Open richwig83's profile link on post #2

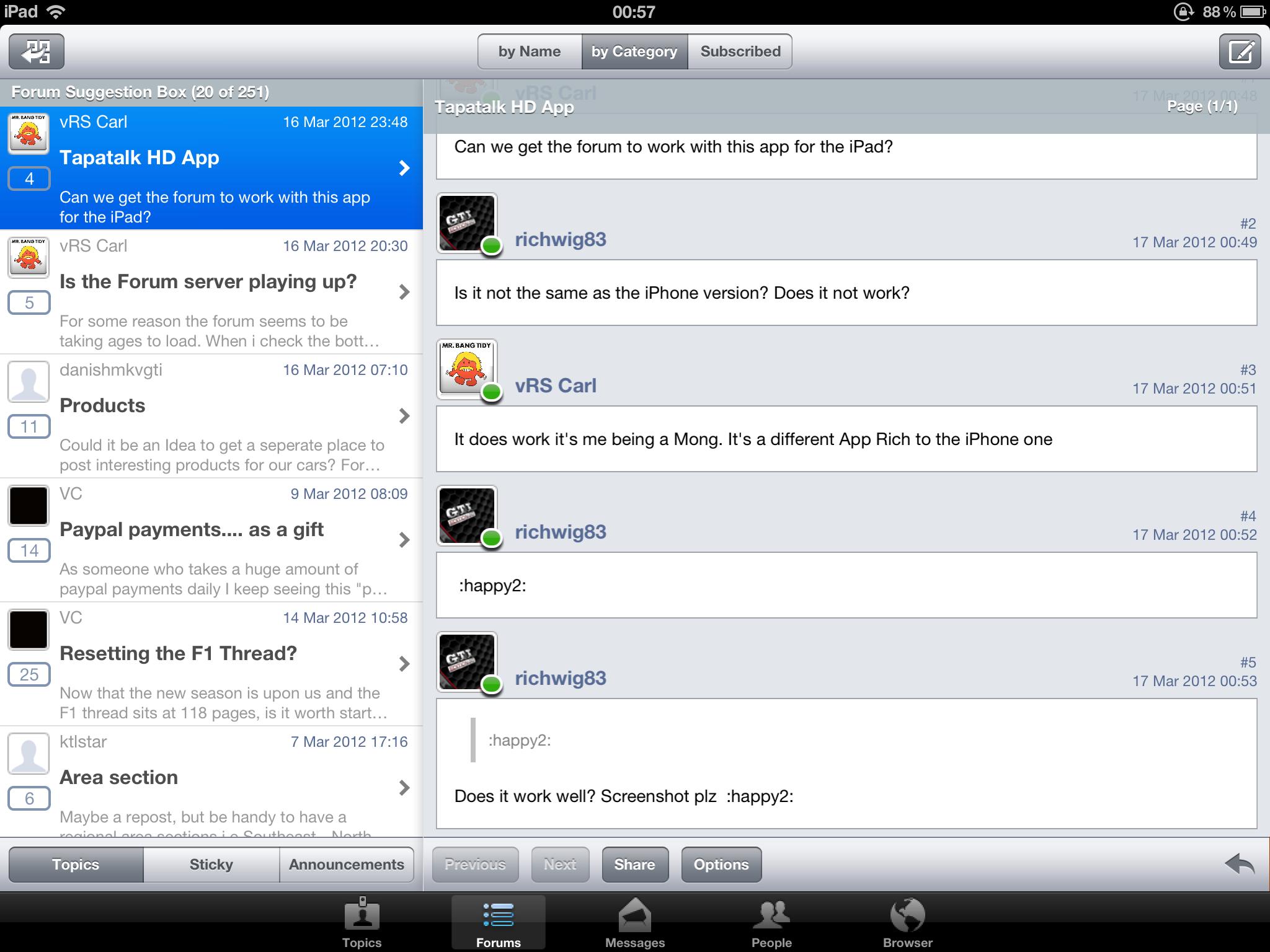tap(561, 239)
